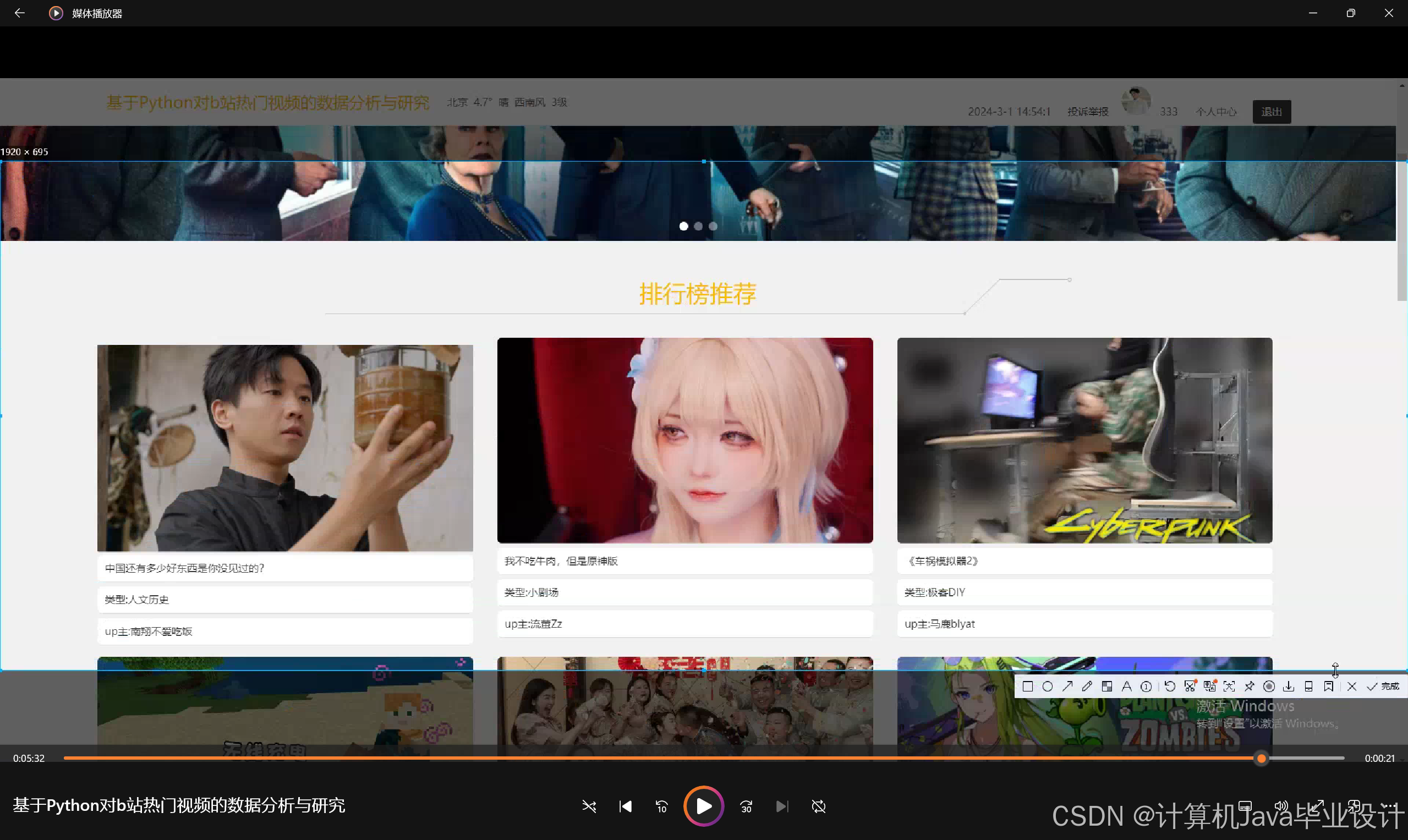Click the elapsed time 0:05:32 label
The height and width of the screenshot is (840, 1408).
pos(29,759)
